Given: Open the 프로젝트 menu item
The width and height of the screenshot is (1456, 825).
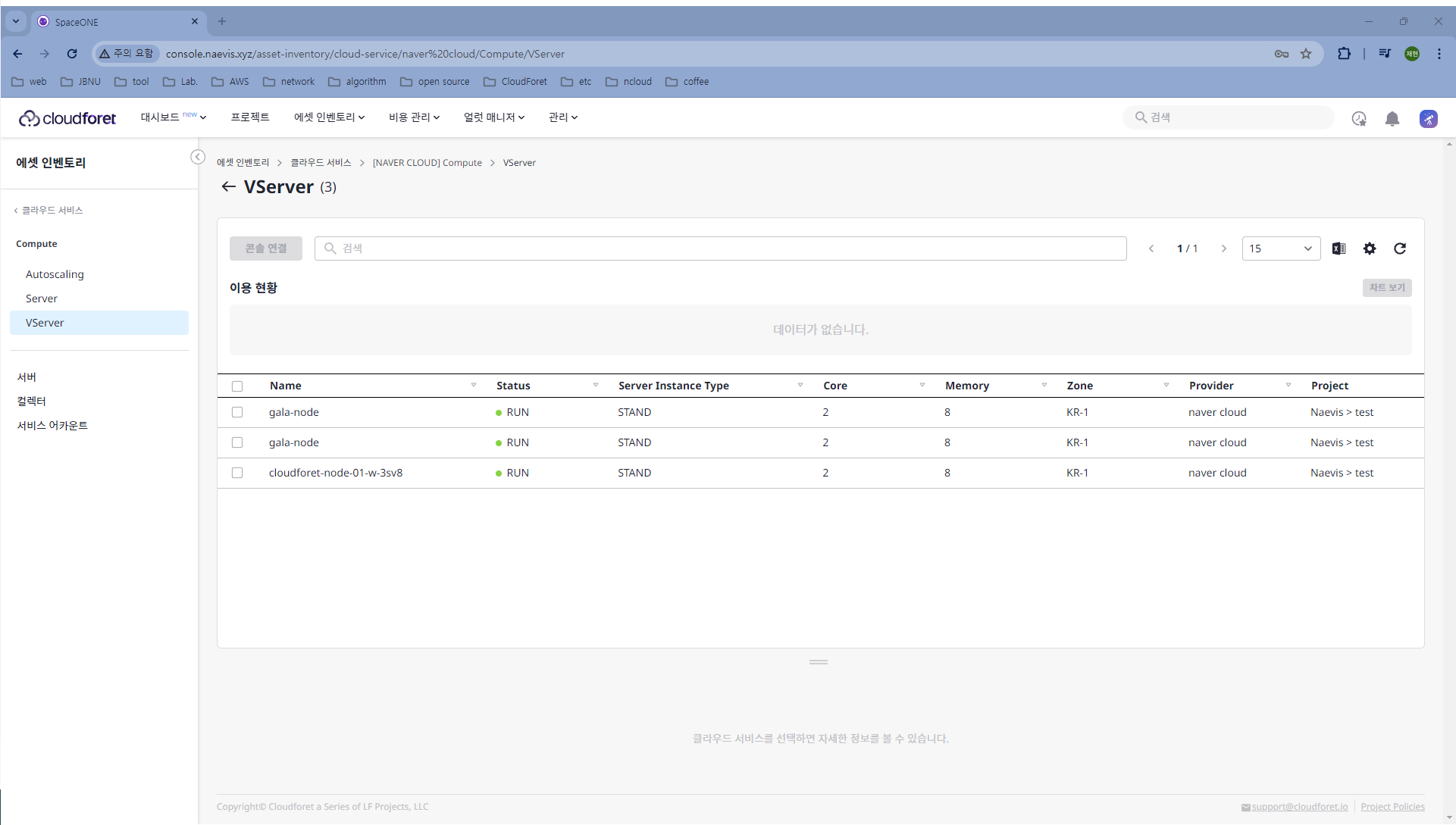Looking at the screenshot, I should click(x=250, y=117).
